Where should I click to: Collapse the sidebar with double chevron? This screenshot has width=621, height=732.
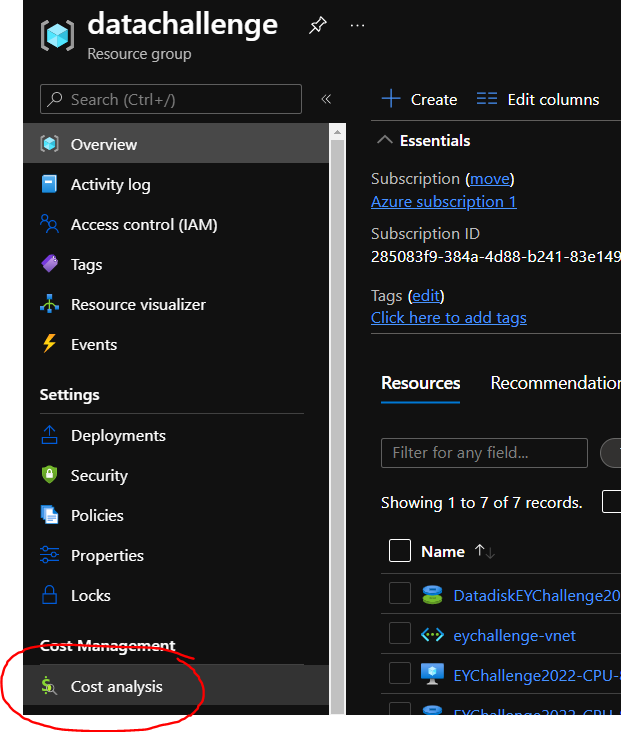click(326, 99)
